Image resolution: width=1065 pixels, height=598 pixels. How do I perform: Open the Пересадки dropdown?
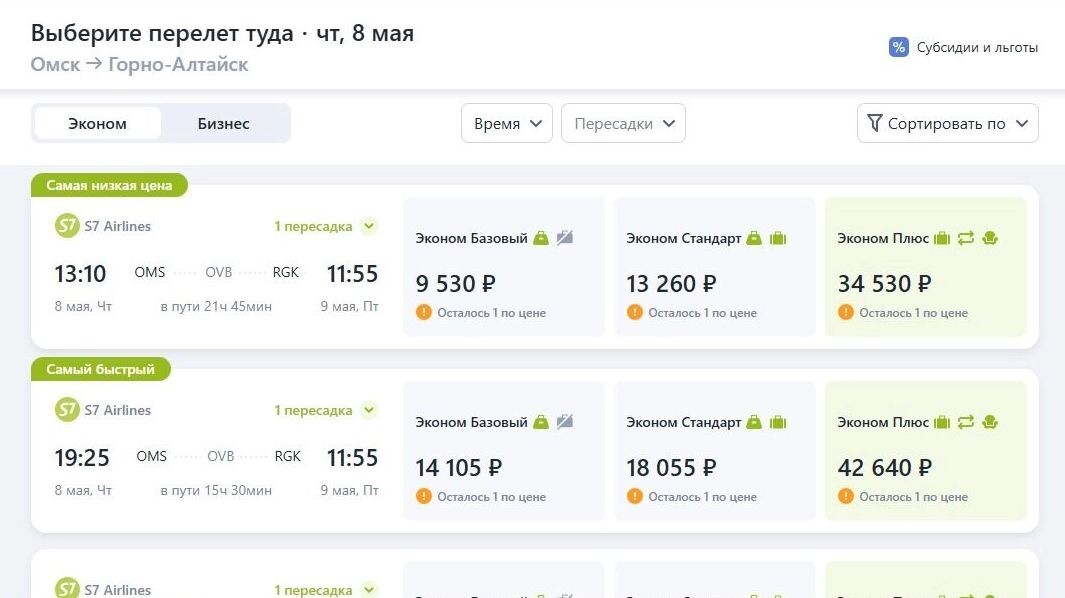point(623,123)
